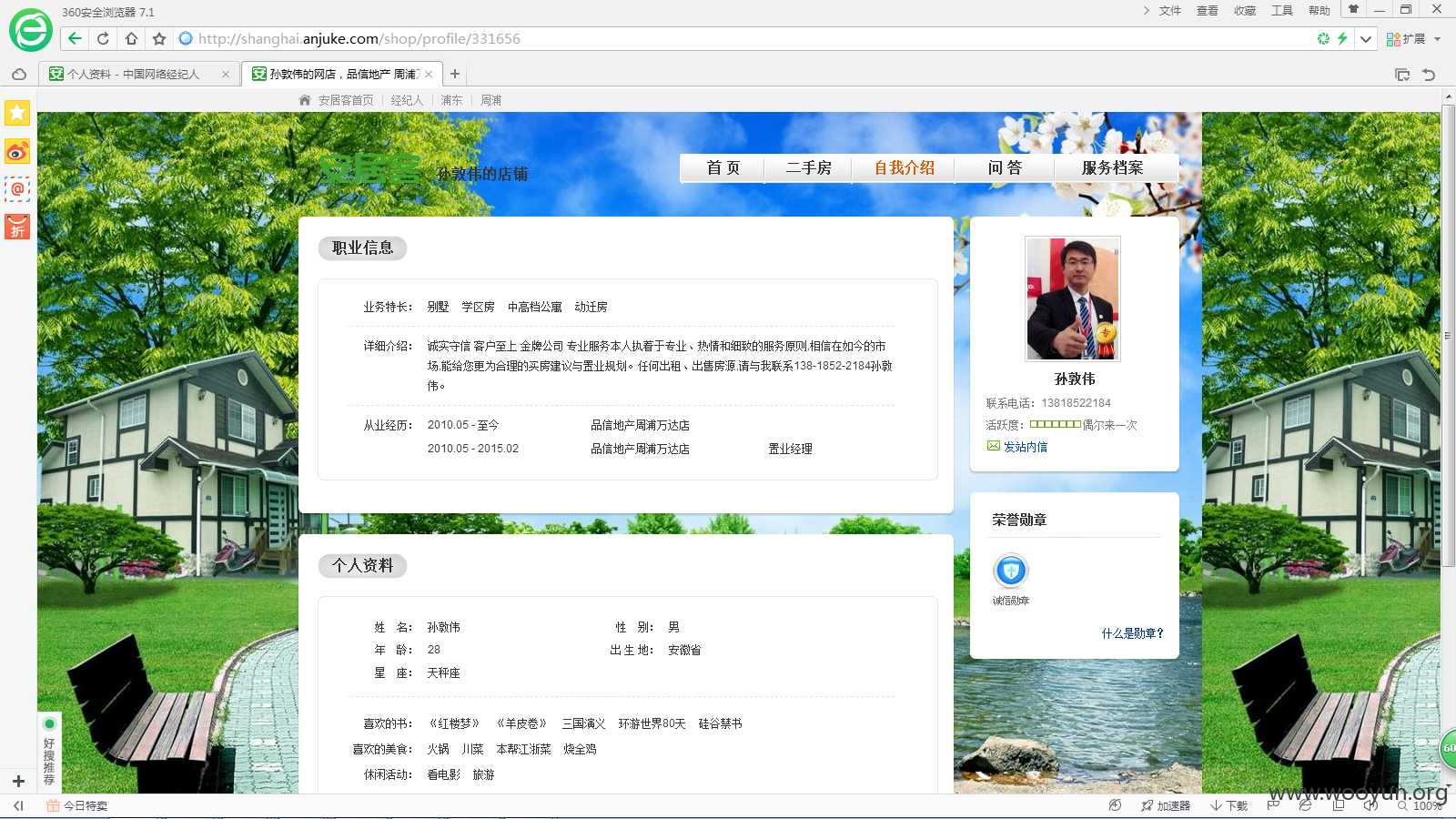The width and height of the screenshot is (1456, 819).
Task: Open the 二手房 nav tab
Action: pos(808,167)
